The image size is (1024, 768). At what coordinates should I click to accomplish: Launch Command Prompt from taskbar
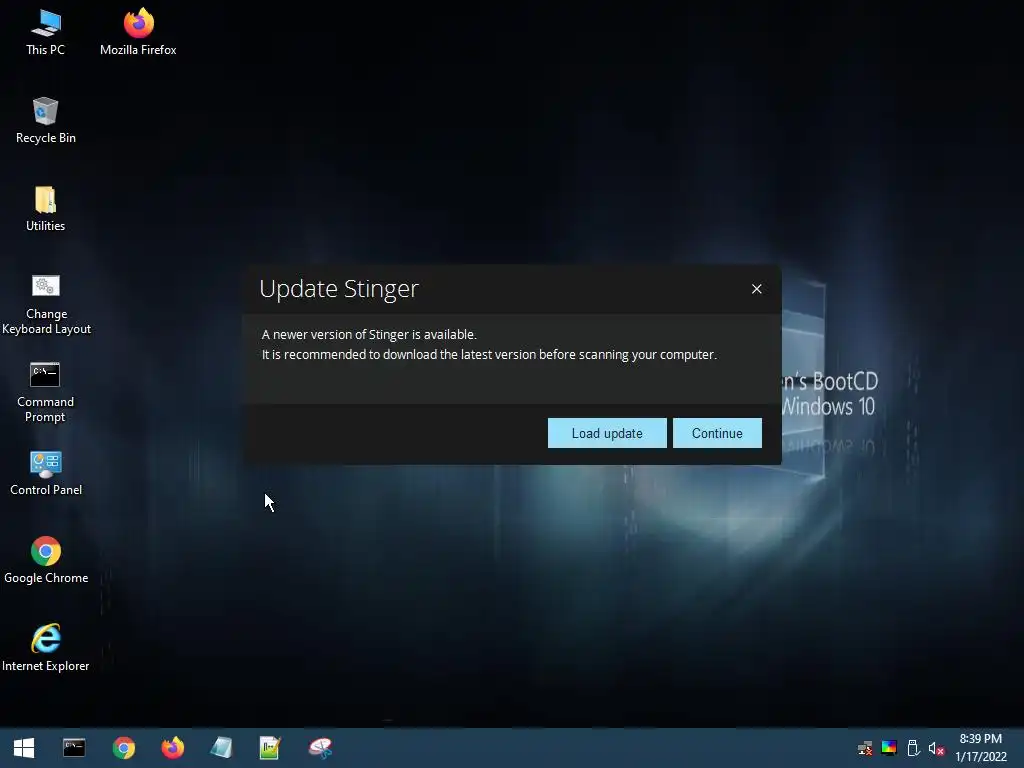74,748
